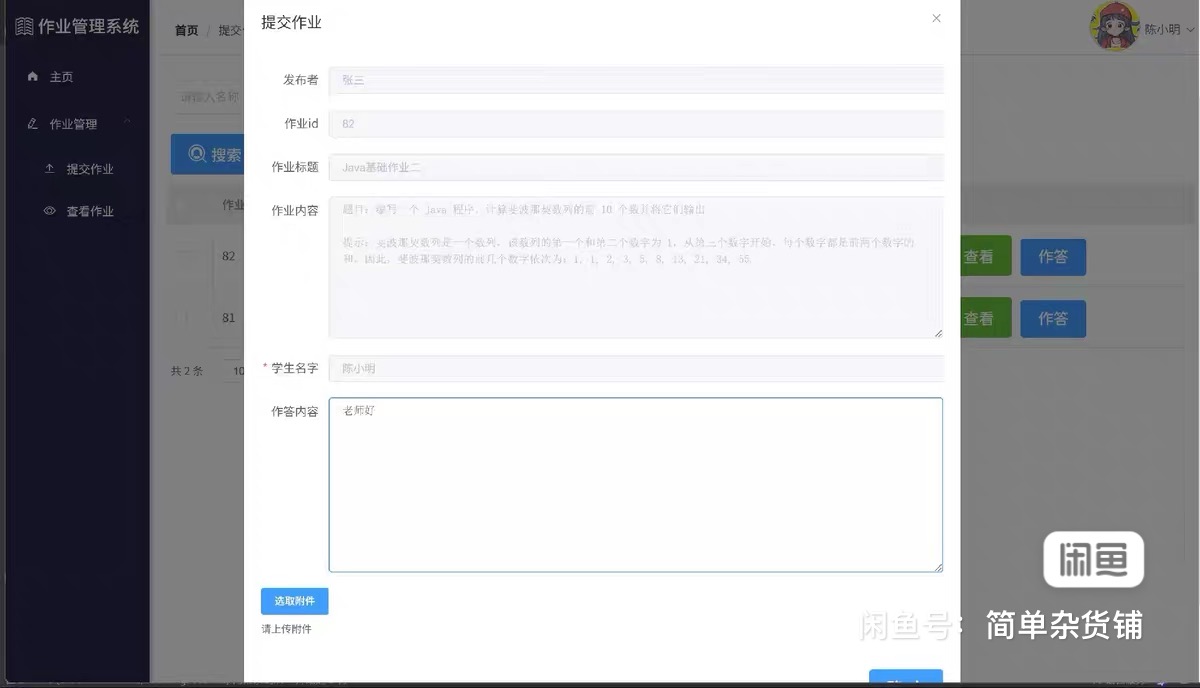Click the magnifier icon on the 搜索 button
1200x688 pixels.
click(197, 155)
